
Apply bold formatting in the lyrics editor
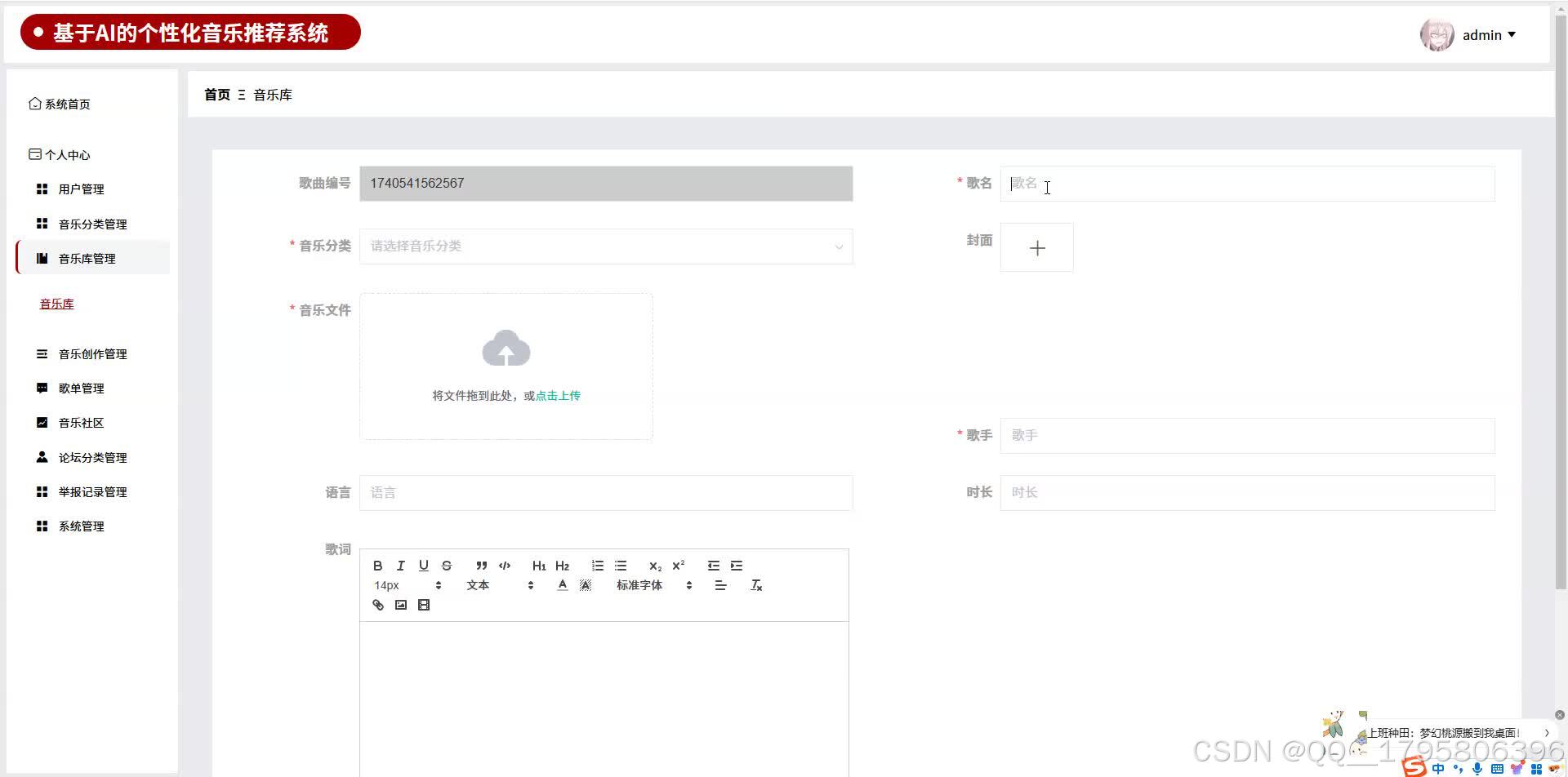[x=377, y=565]
